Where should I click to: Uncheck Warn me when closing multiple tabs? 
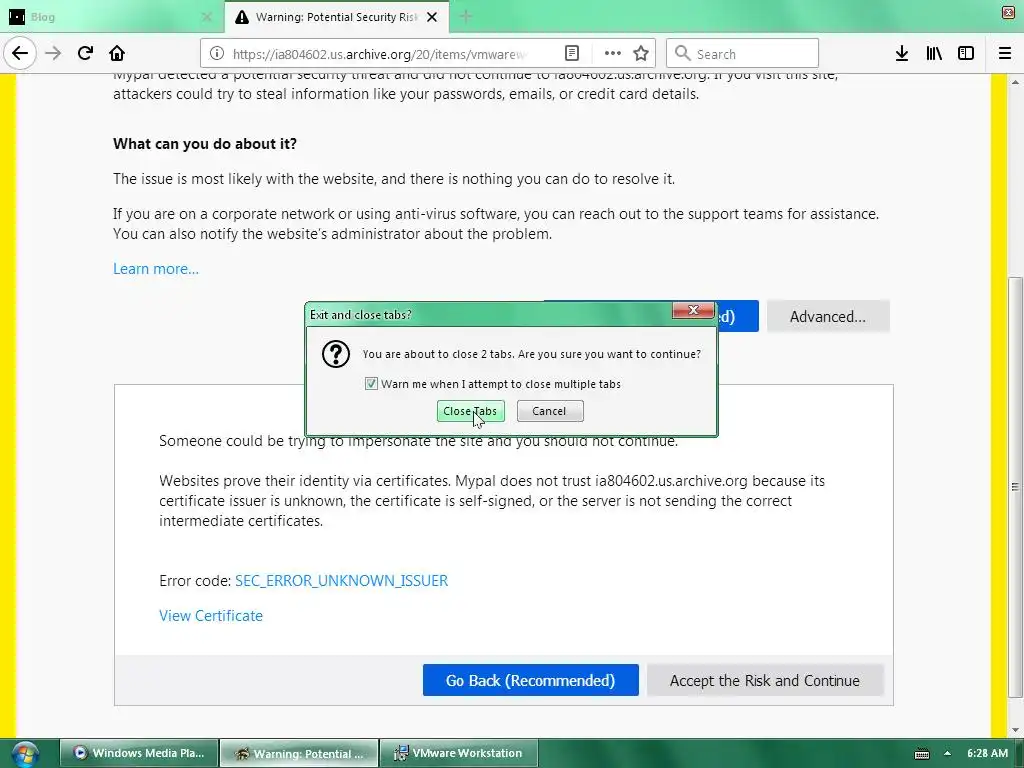pyautogui.click(x=371, y=384)
